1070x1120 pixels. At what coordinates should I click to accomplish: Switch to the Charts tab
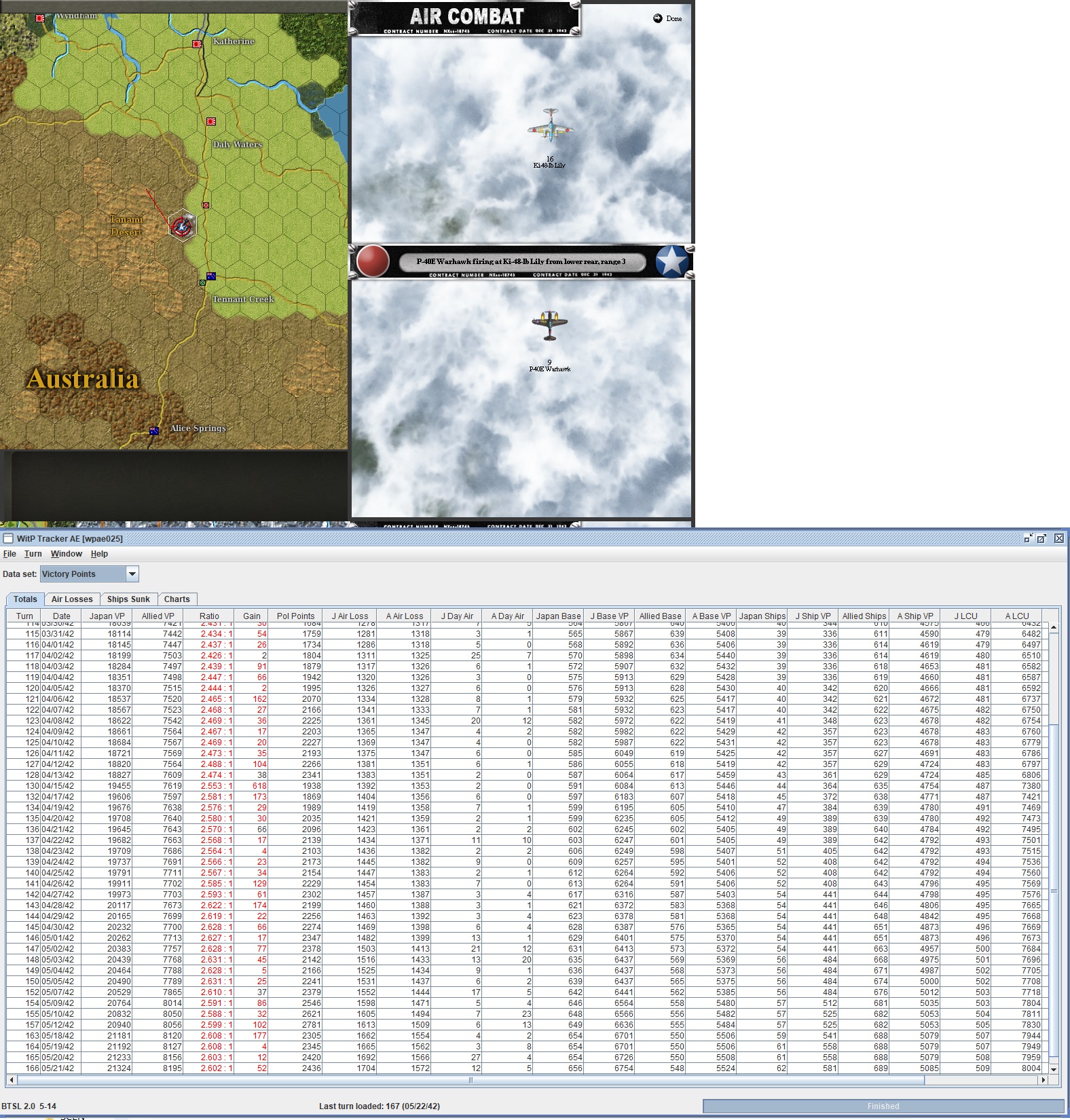click(177, 599)
